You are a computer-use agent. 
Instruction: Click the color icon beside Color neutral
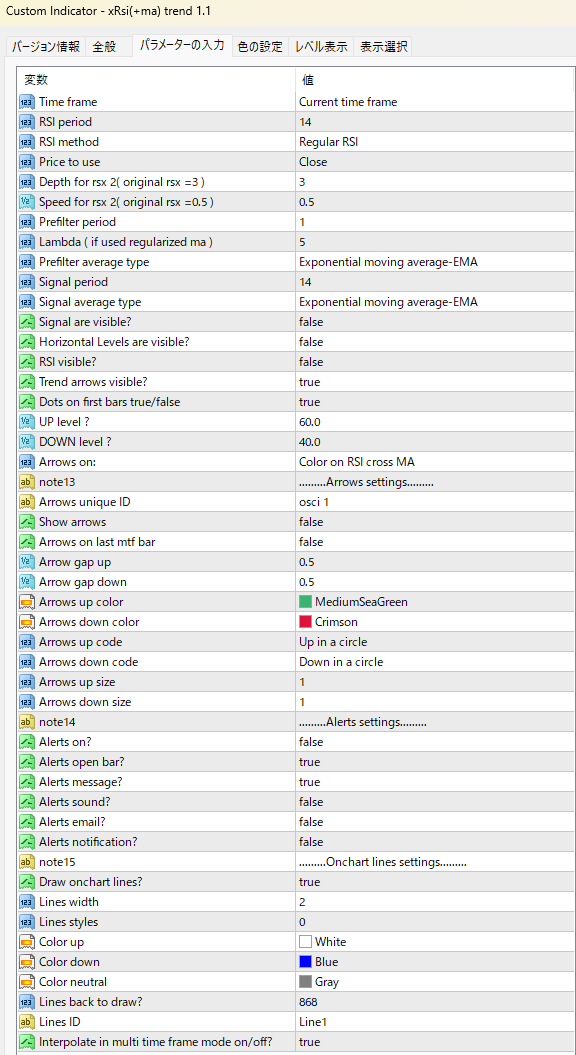[27, 982]
